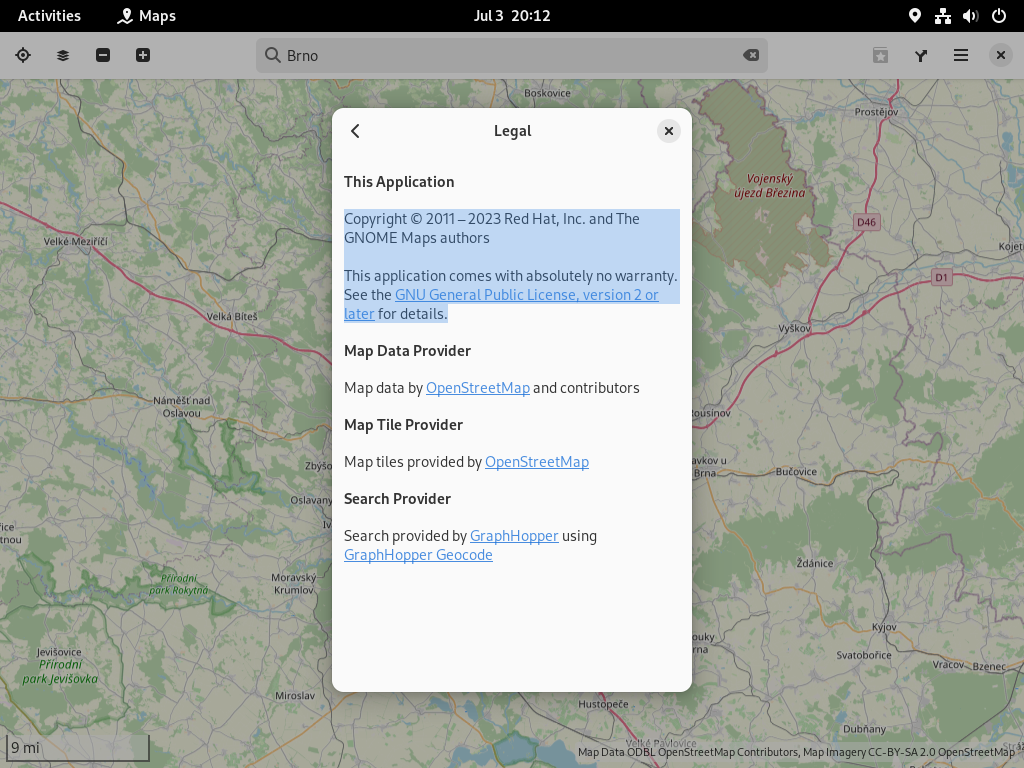This screenshot has width=1024, height=768.
Task: Open the GraphHopper link
Action: [x=514, y=536]
